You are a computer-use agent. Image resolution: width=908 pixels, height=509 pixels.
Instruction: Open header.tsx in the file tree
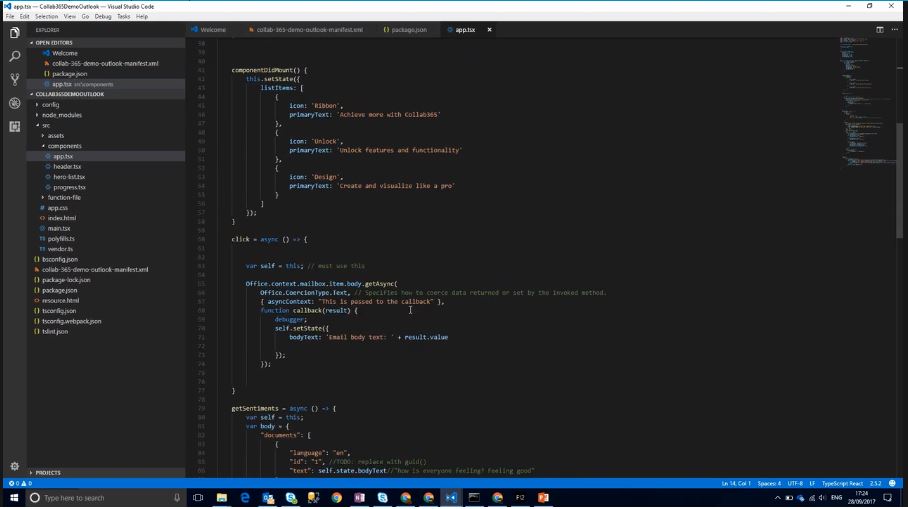67,167
